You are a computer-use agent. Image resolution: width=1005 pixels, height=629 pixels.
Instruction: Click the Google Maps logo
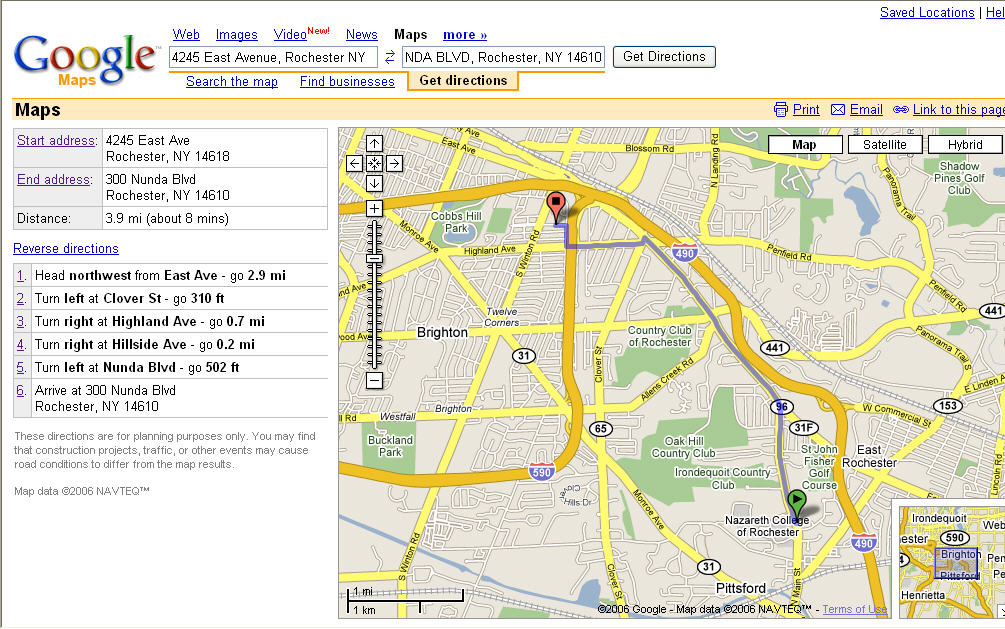[85, 59]
